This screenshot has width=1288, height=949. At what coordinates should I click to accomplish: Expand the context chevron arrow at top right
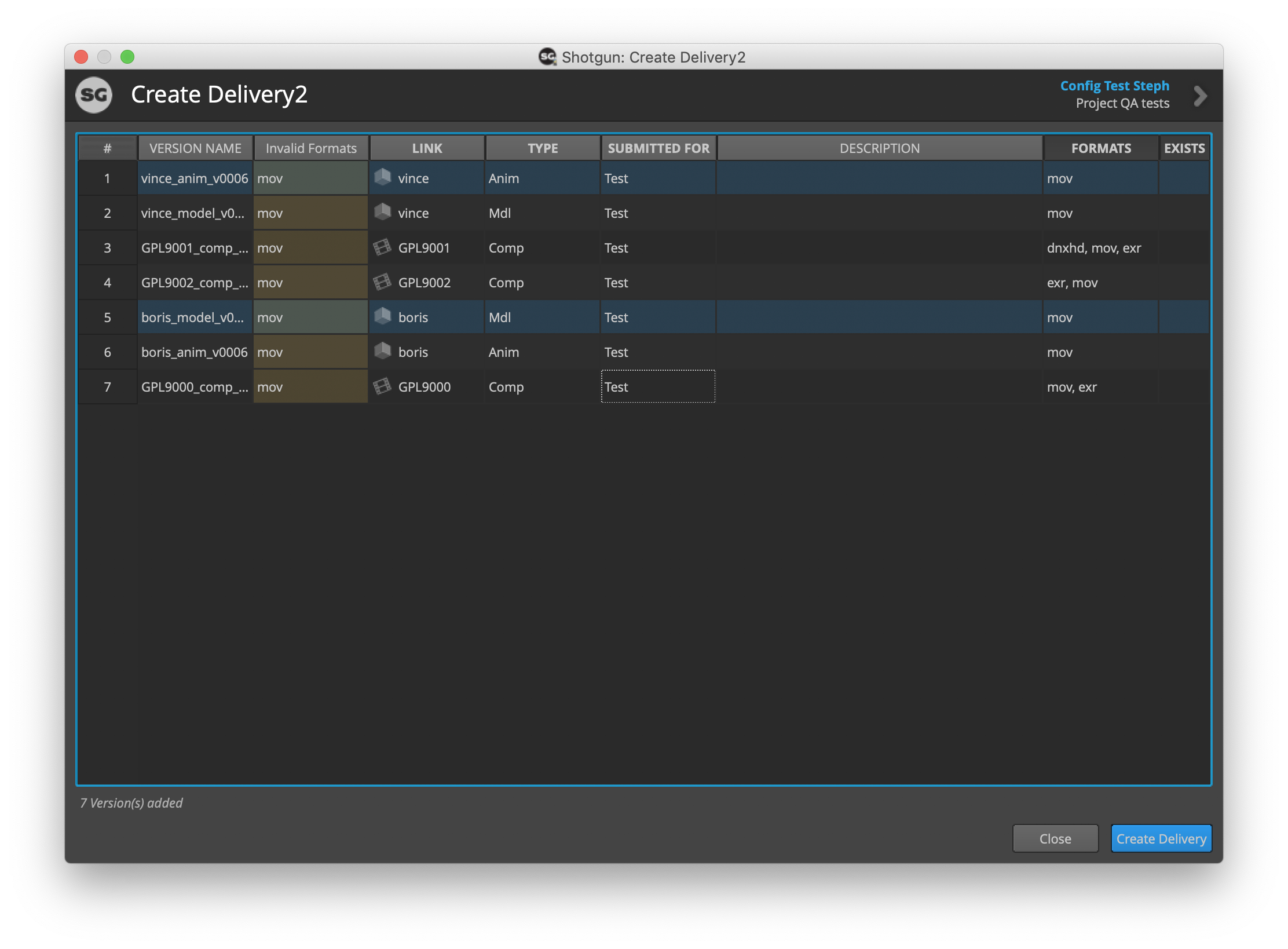[1200, 96]
